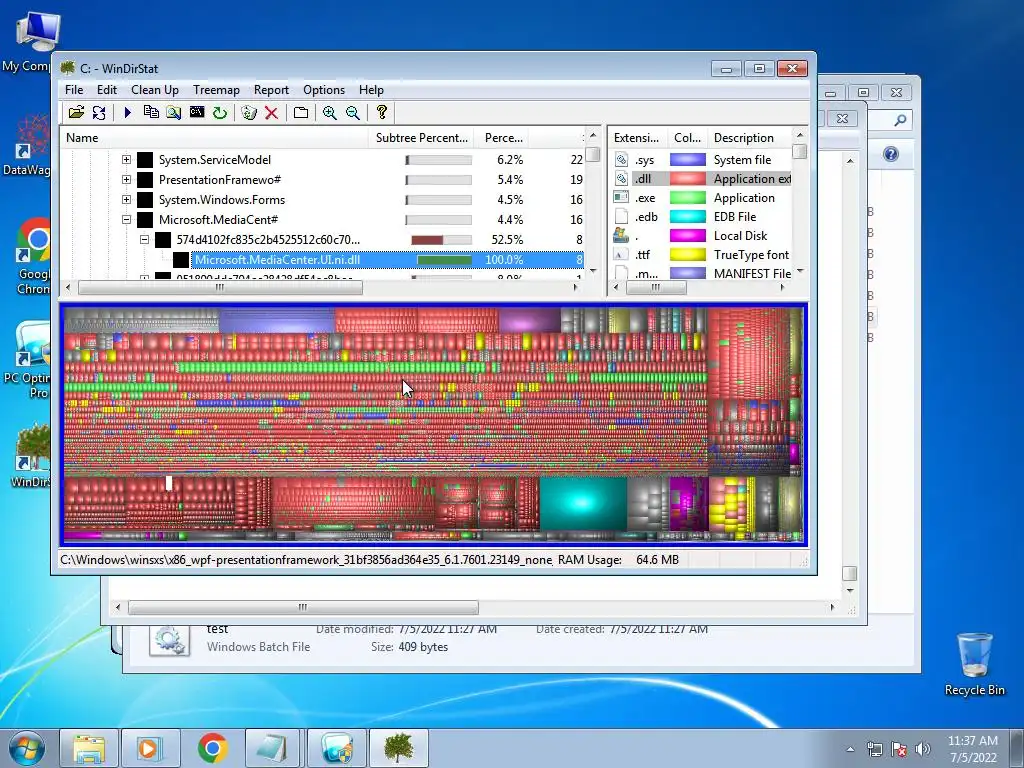Image resolution: width=1024 pixels, height=768 pixels.
Task: Click the Extension column header
Action: [x=636, y=138]
